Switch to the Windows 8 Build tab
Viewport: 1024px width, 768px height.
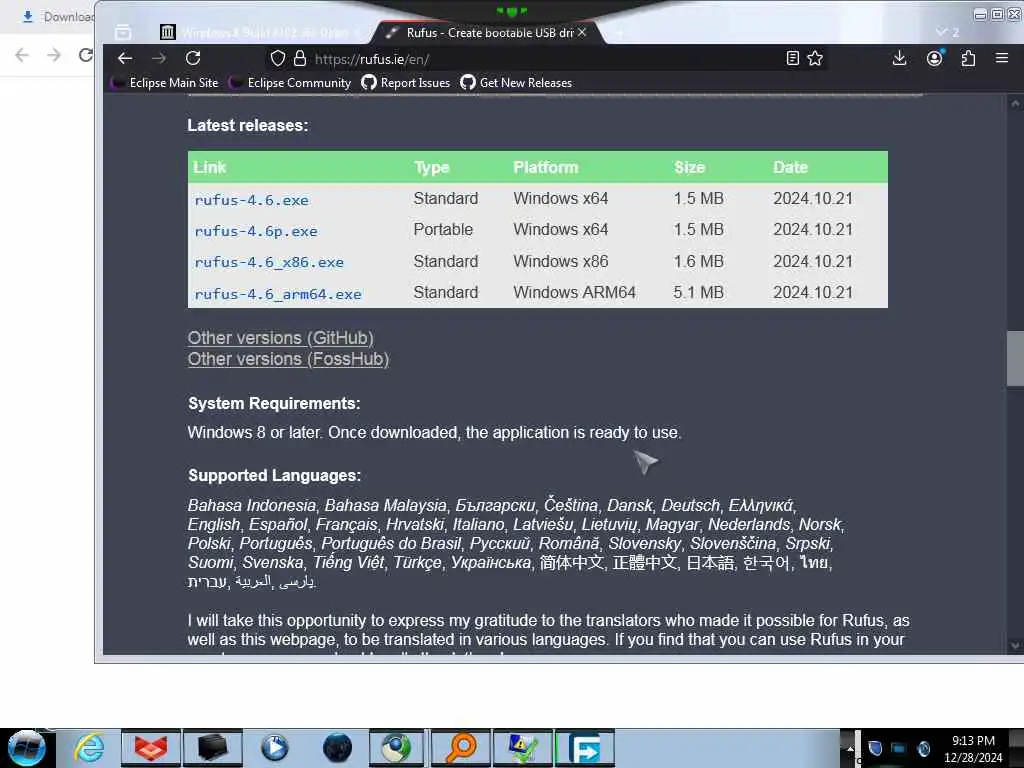click(x=261, y=32)
